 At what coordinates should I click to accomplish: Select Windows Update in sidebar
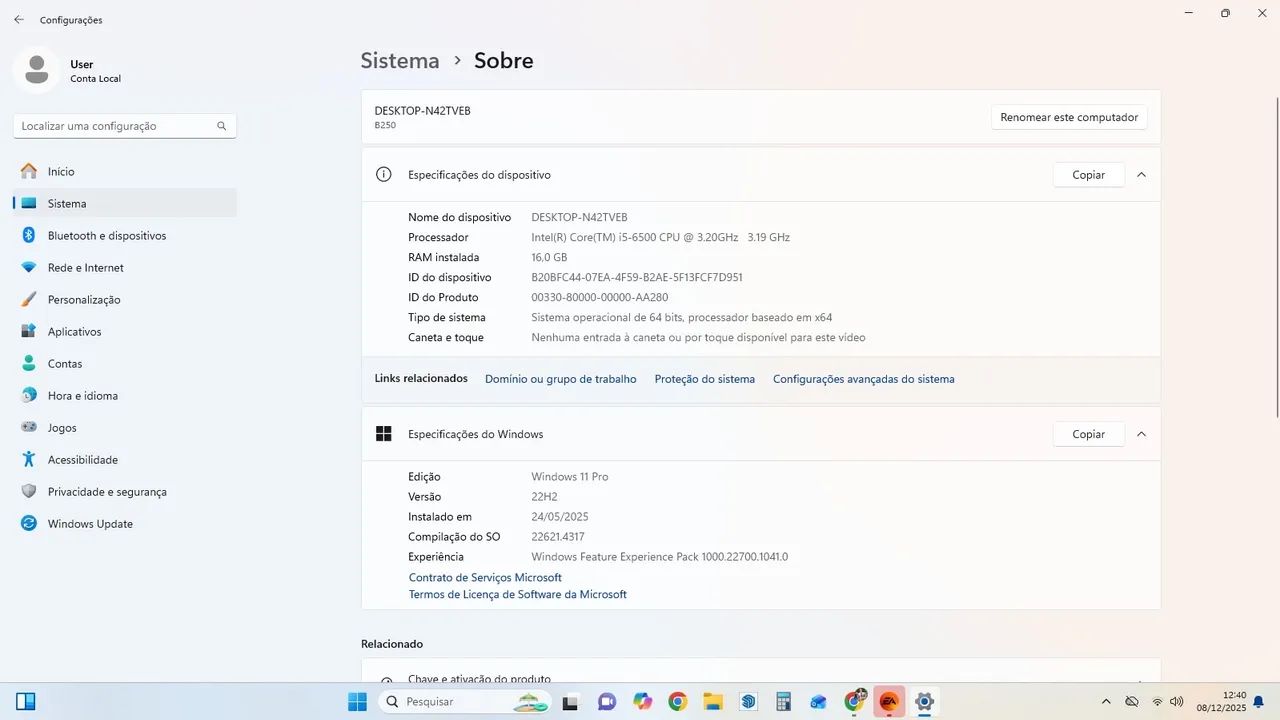click(x=89, y=524)
